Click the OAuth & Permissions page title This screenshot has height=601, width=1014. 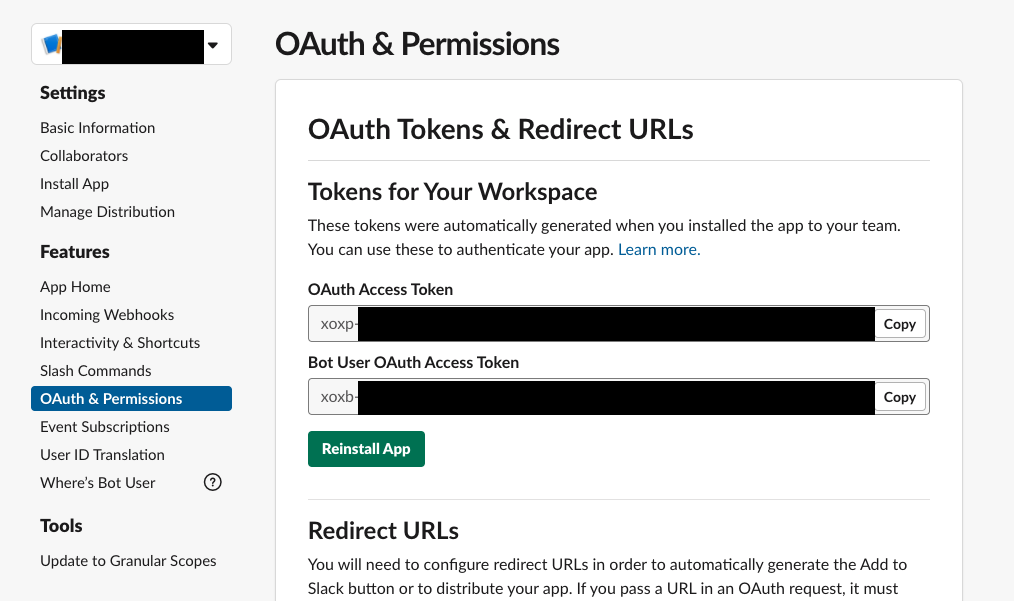click(x=417, y=45)
